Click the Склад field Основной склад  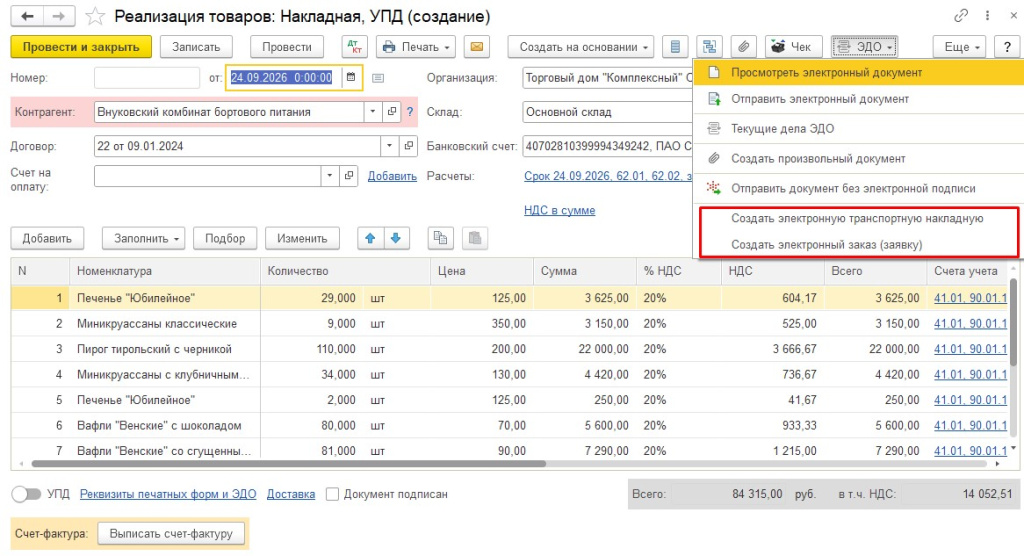click(x=607, y=112)
